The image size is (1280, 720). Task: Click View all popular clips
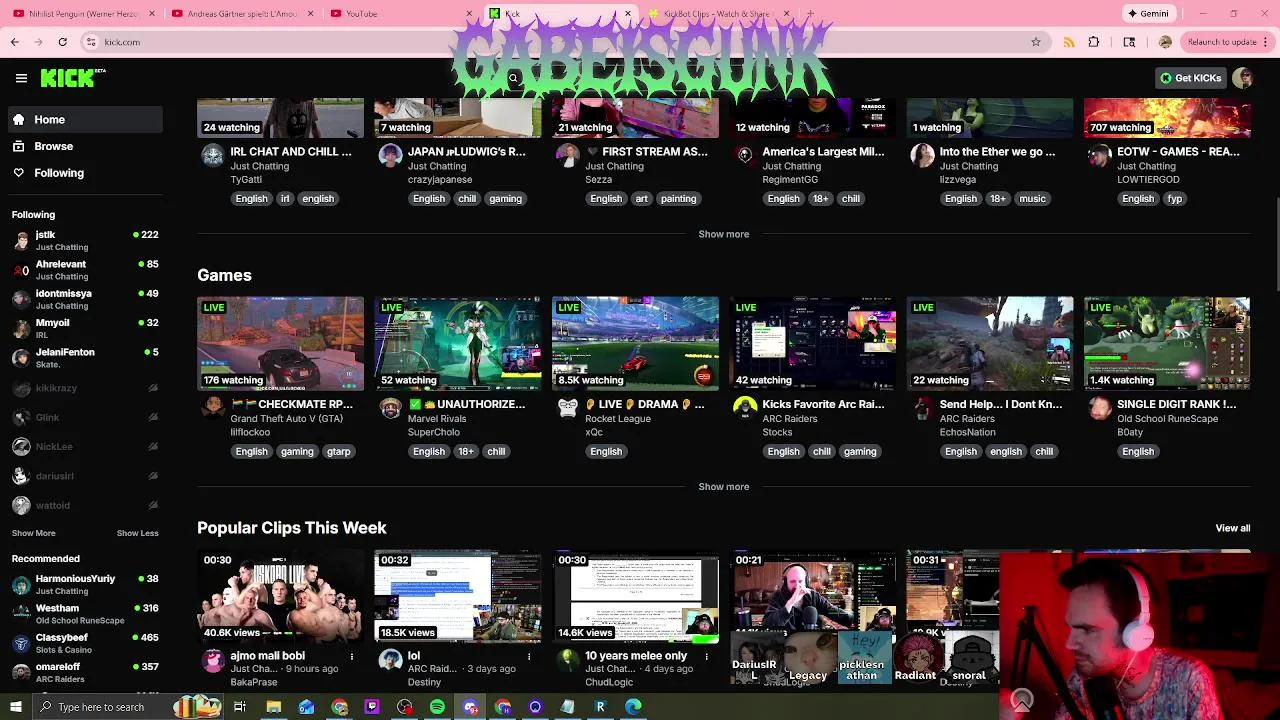pos(1232,528)
